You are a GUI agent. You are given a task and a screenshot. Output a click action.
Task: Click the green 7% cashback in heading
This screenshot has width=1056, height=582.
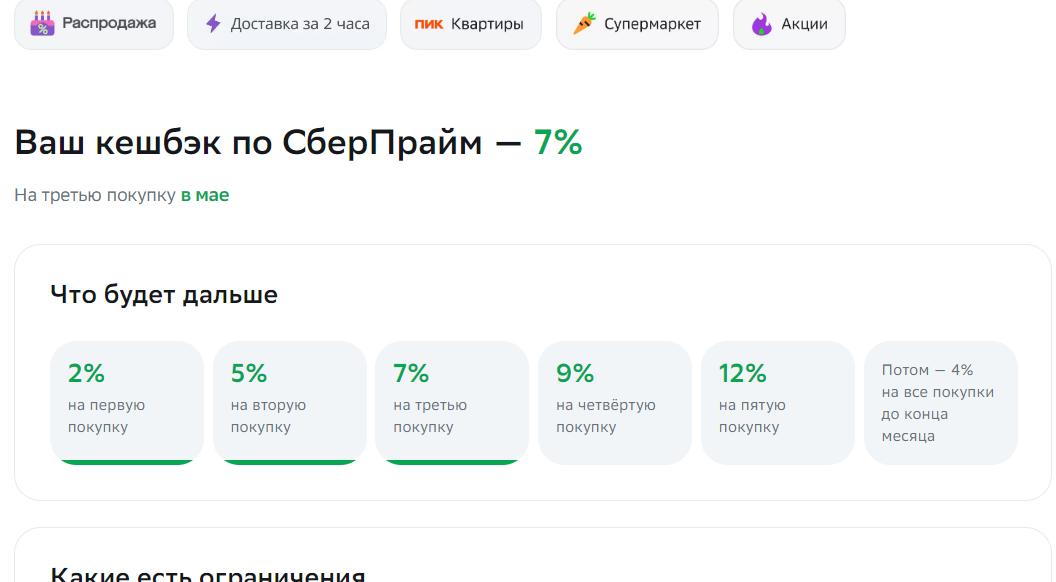(558, 142)
